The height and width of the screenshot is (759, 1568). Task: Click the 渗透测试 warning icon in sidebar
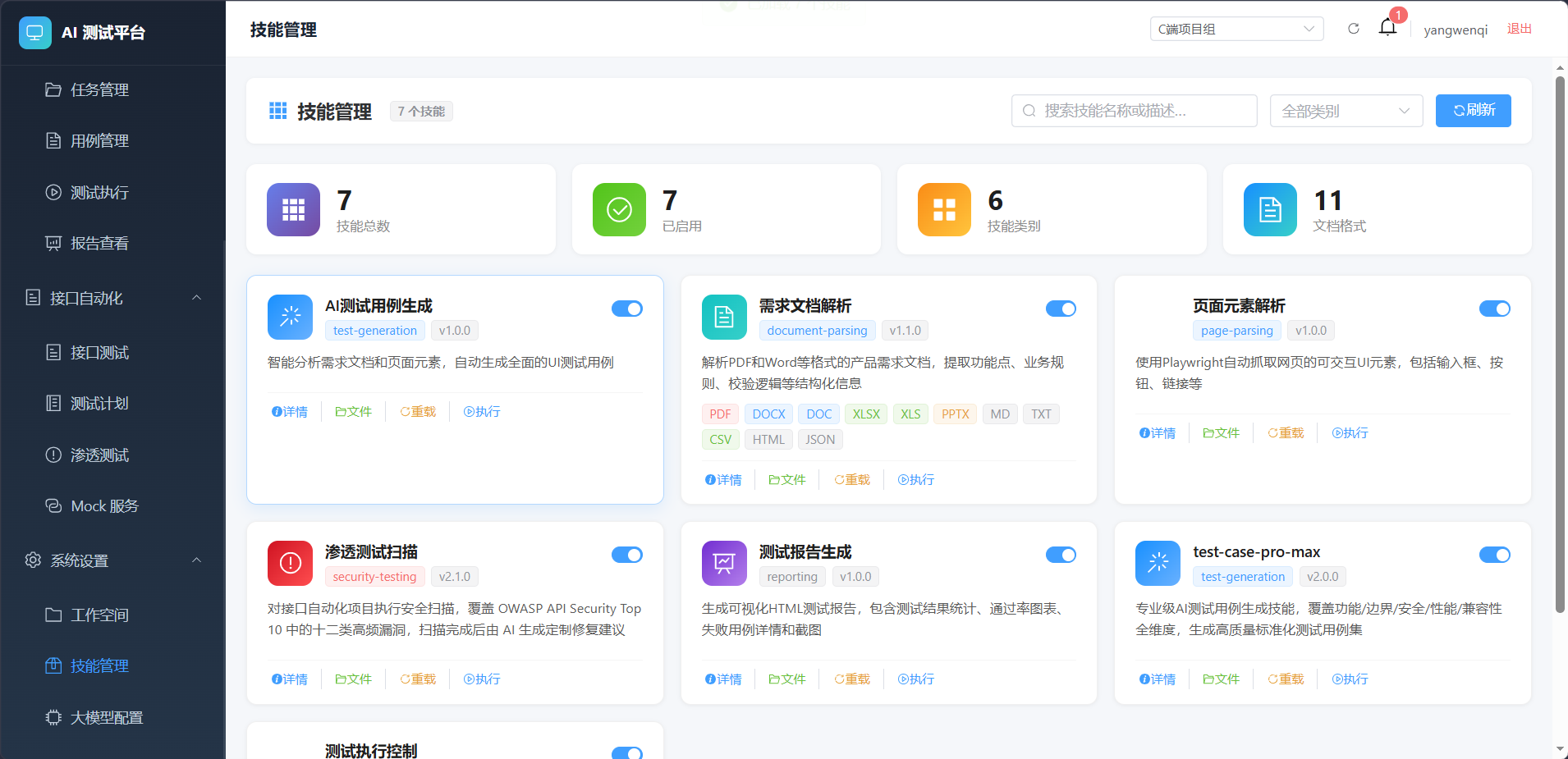coord(53,455)
